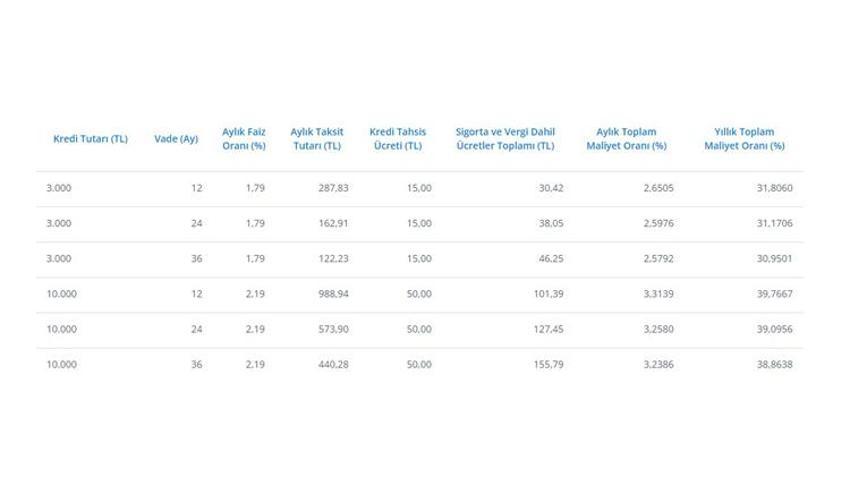This screenshot has width=850, height=477.
Task: Click the "Aylık Toplam Maliyet Oranı (%)" header
Action: pos(626,139)
